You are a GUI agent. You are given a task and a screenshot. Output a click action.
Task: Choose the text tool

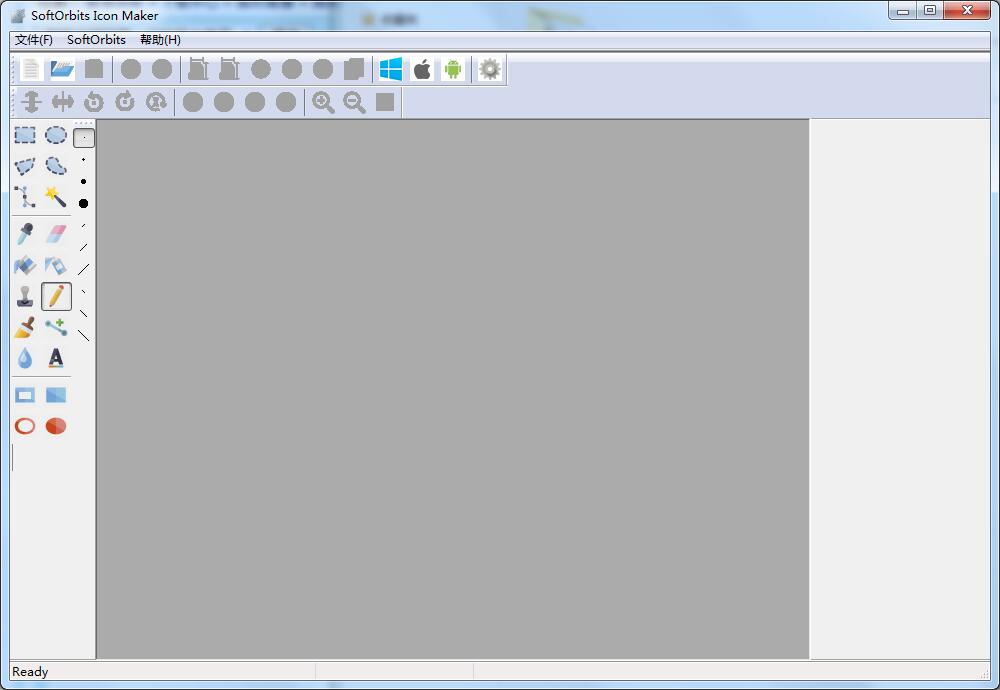coord(56,360)
